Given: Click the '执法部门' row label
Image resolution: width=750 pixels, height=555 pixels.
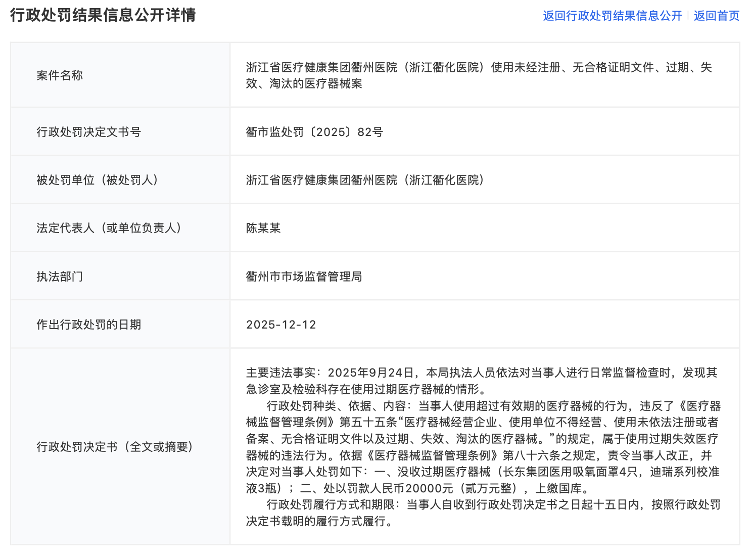Looking at the screenshot, I should coord(60,276).
